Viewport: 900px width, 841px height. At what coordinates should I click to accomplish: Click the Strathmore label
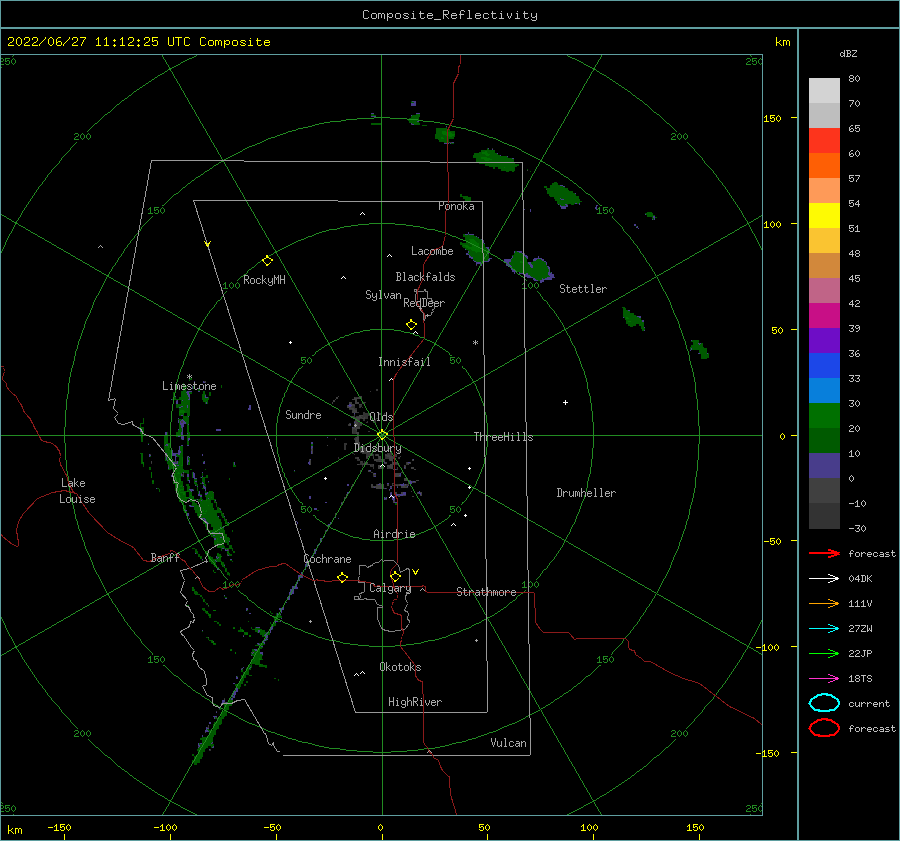pyautogui.click(x=486, y=592)
